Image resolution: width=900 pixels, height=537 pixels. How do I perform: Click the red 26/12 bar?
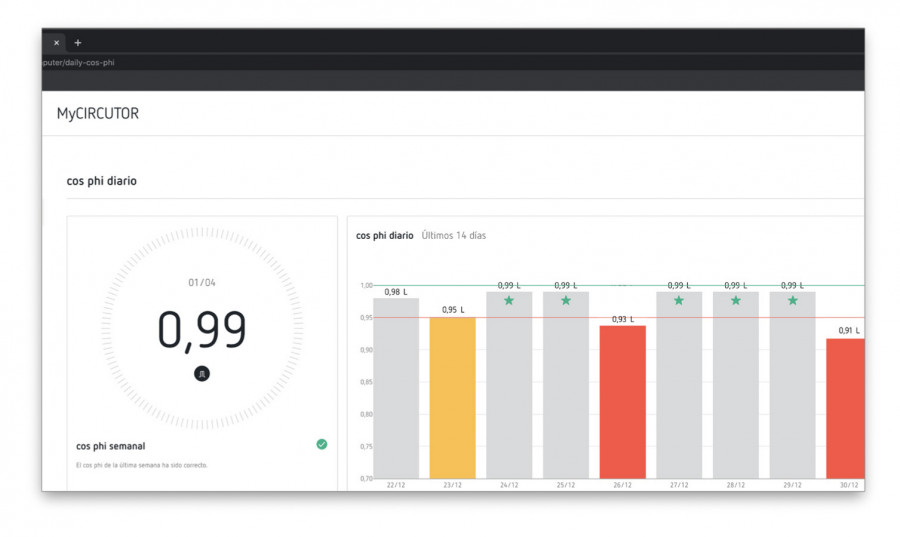tap(623, 402)
